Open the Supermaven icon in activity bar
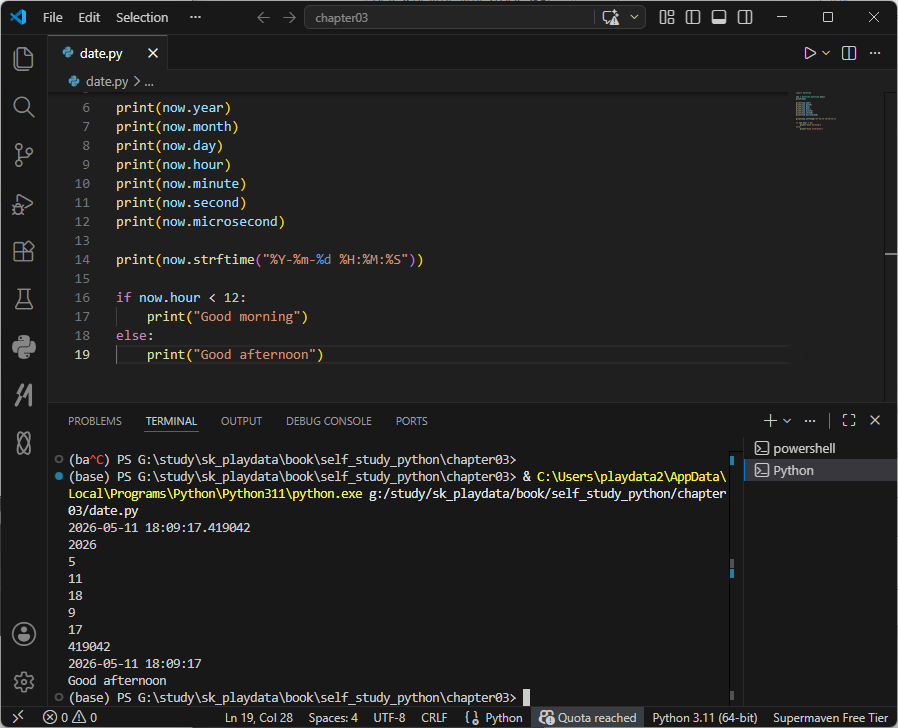The width and height of the screenshot is (898, 728). [x=23, y=395]
